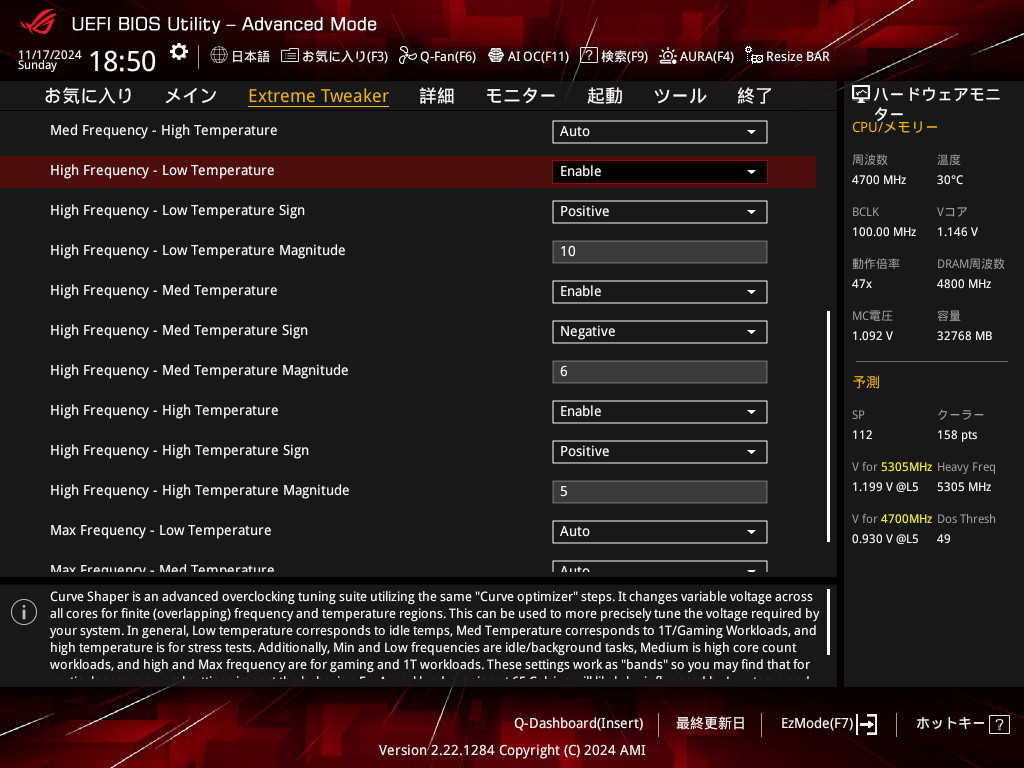Click the 18:50 clock display

pos(122,61)
